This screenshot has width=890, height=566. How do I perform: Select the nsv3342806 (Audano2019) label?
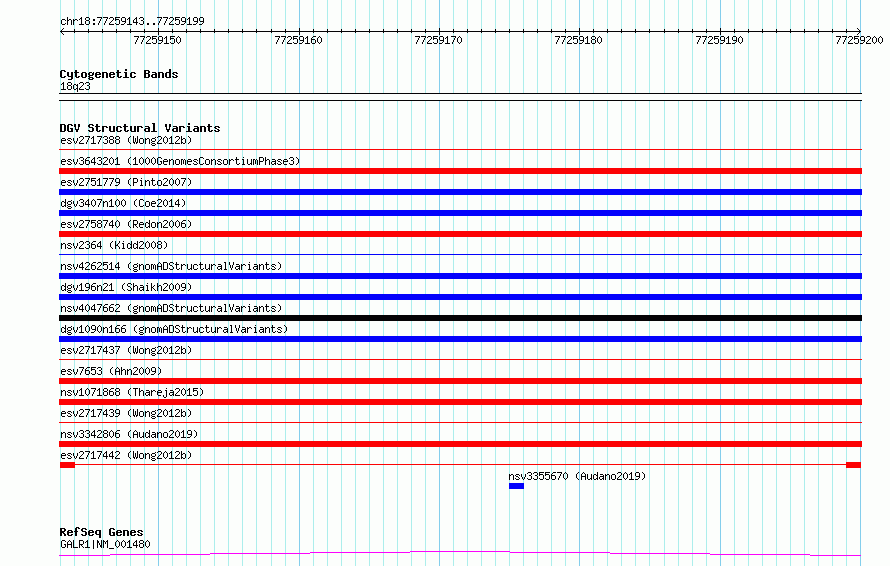tap(129, 434)
